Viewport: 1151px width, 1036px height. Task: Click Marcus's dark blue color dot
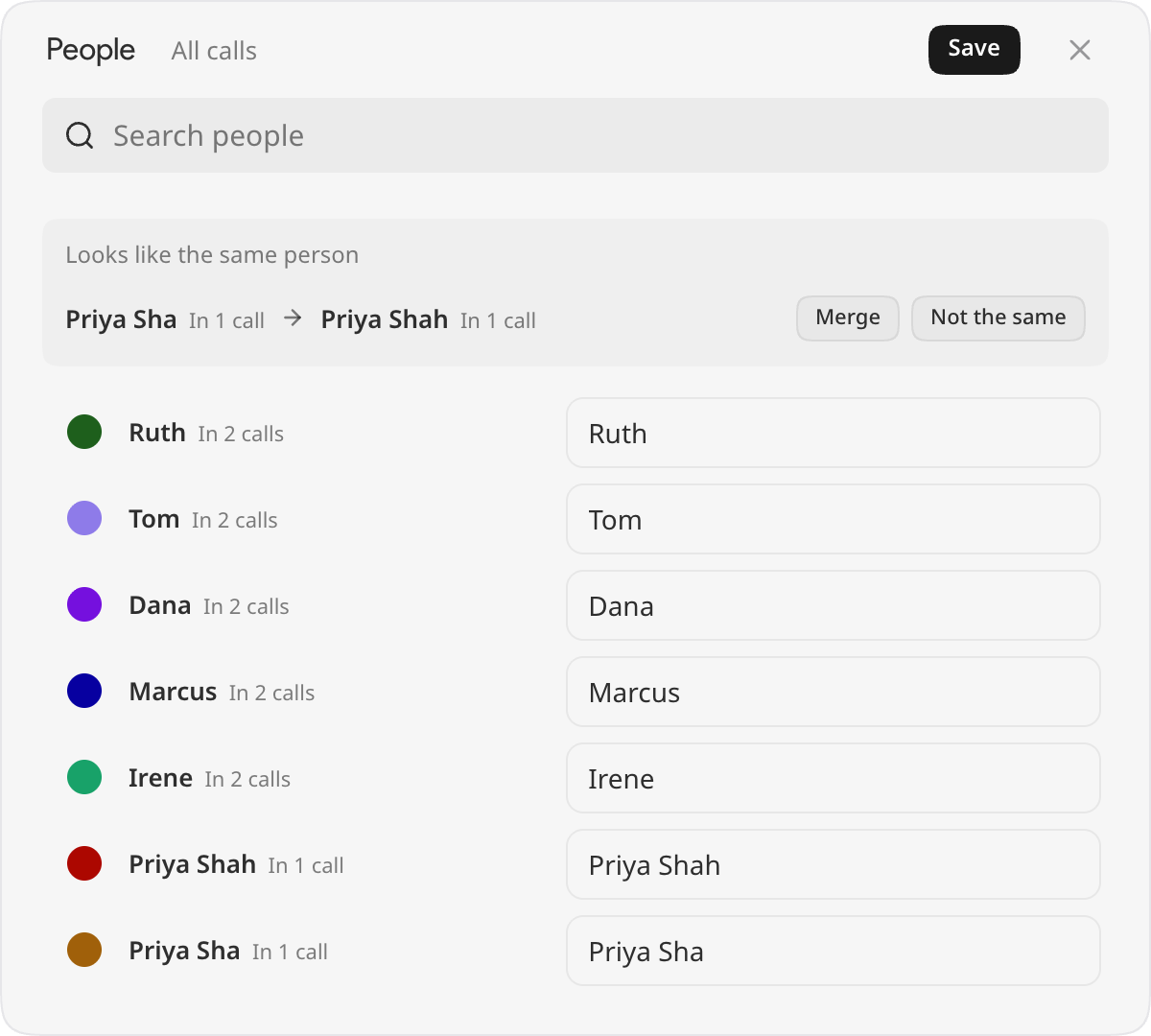84,691
